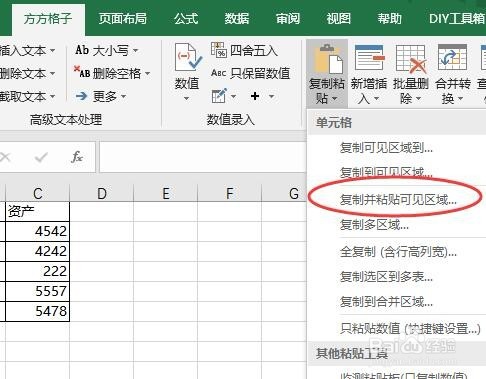This screenshot has height=379, width=486.
Task: Switch to the DIY工具箱 tab
Action: pos(457,19)
